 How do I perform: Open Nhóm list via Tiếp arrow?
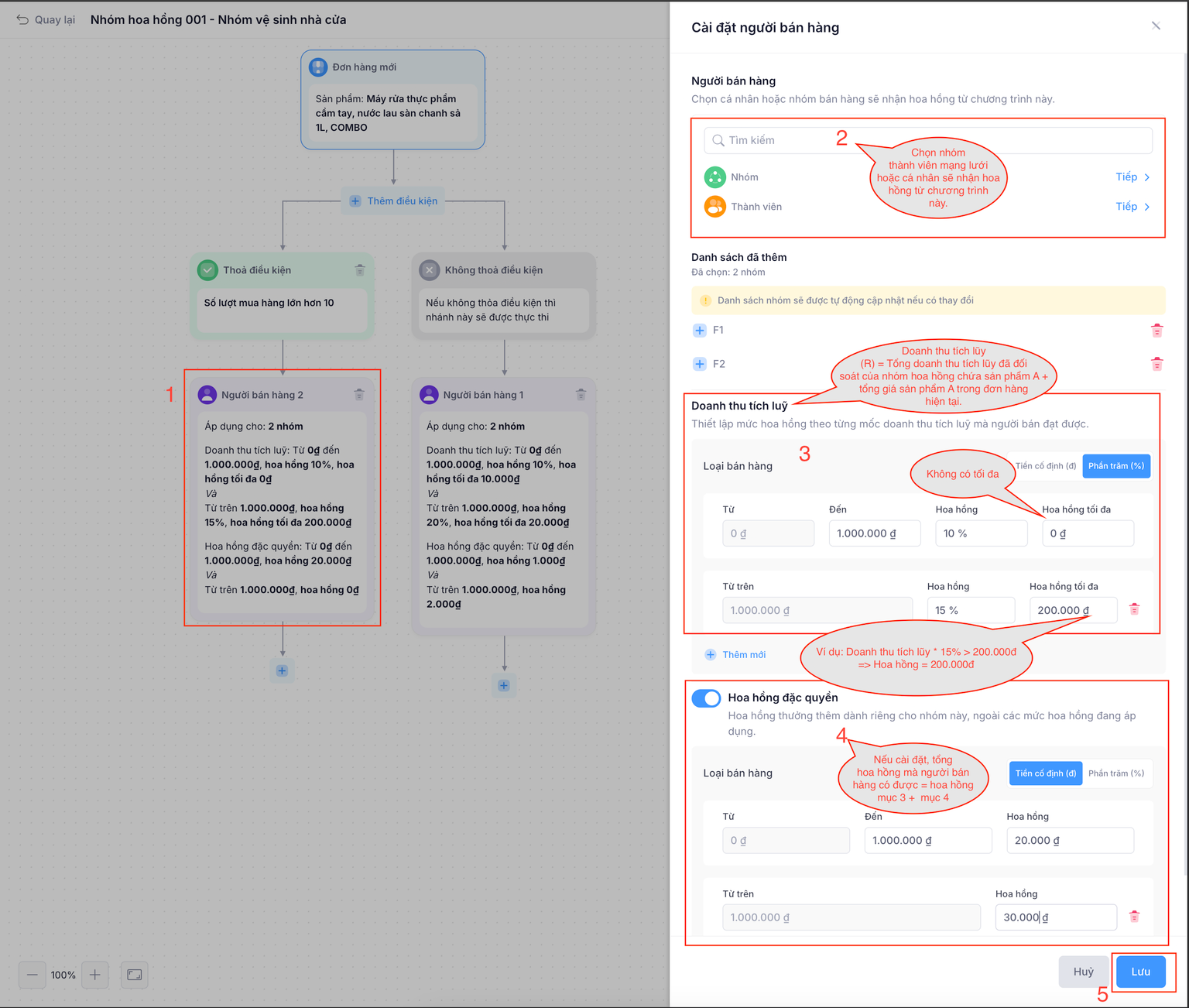point(1132,177)
